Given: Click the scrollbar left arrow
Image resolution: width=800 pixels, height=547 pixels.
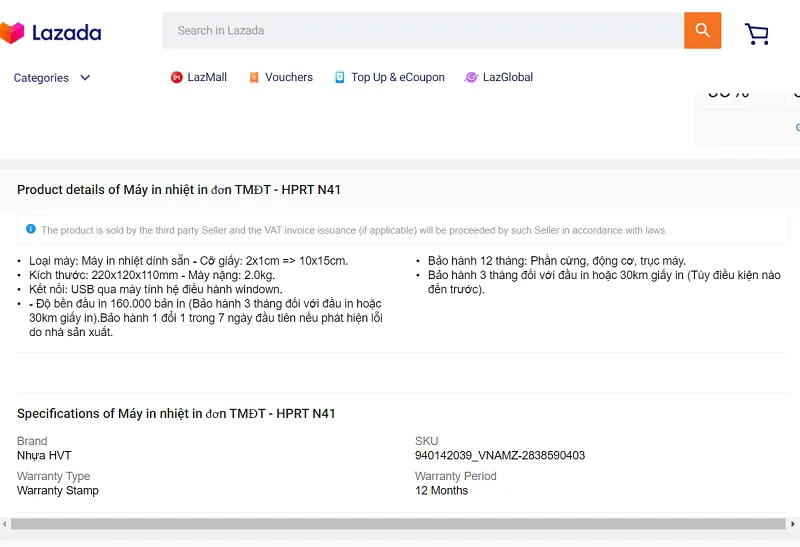Looking at the screenshot, I should click(5, 524).
